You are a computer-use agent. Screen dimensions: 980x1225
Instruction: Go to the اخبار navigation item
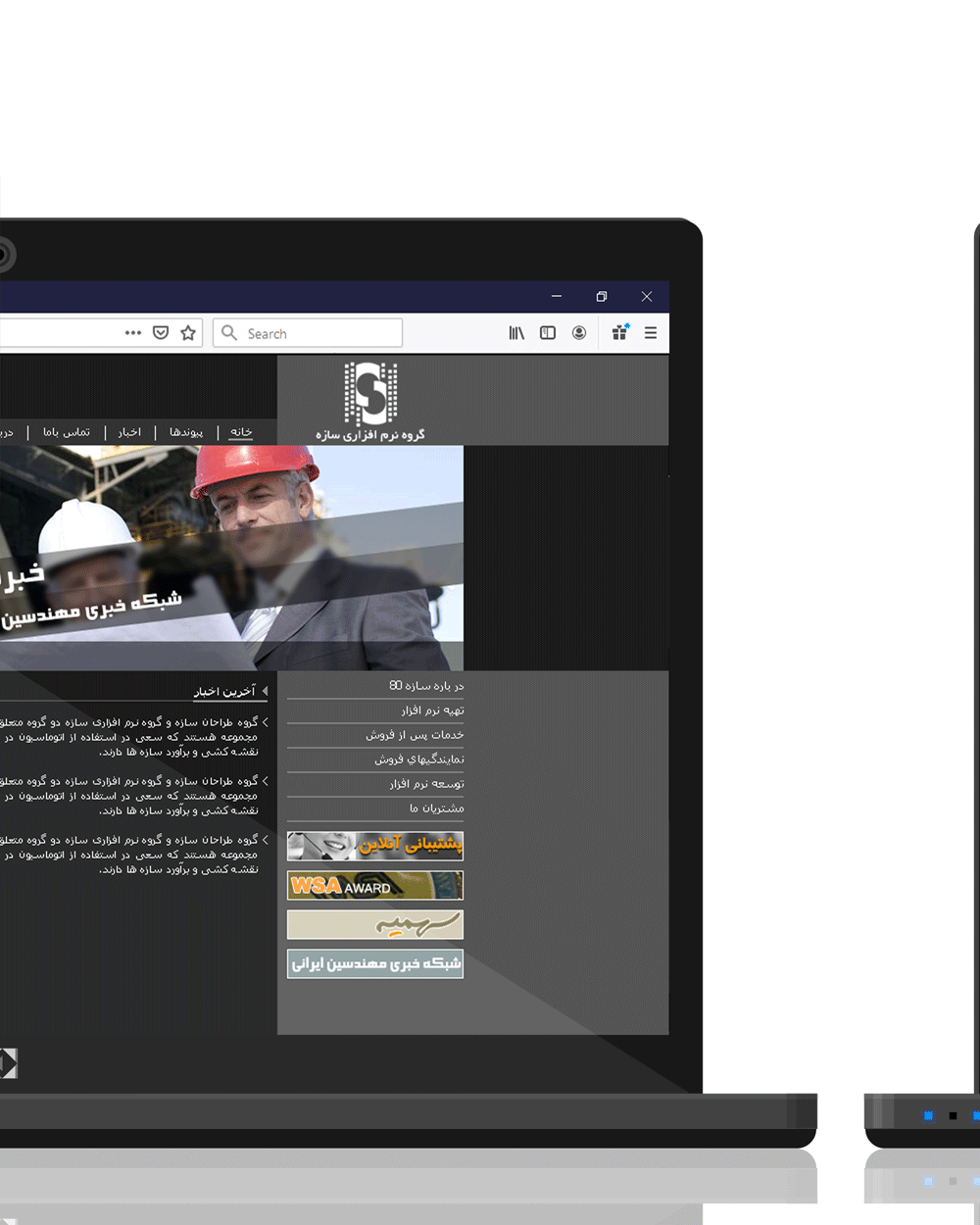click(129, 432)
